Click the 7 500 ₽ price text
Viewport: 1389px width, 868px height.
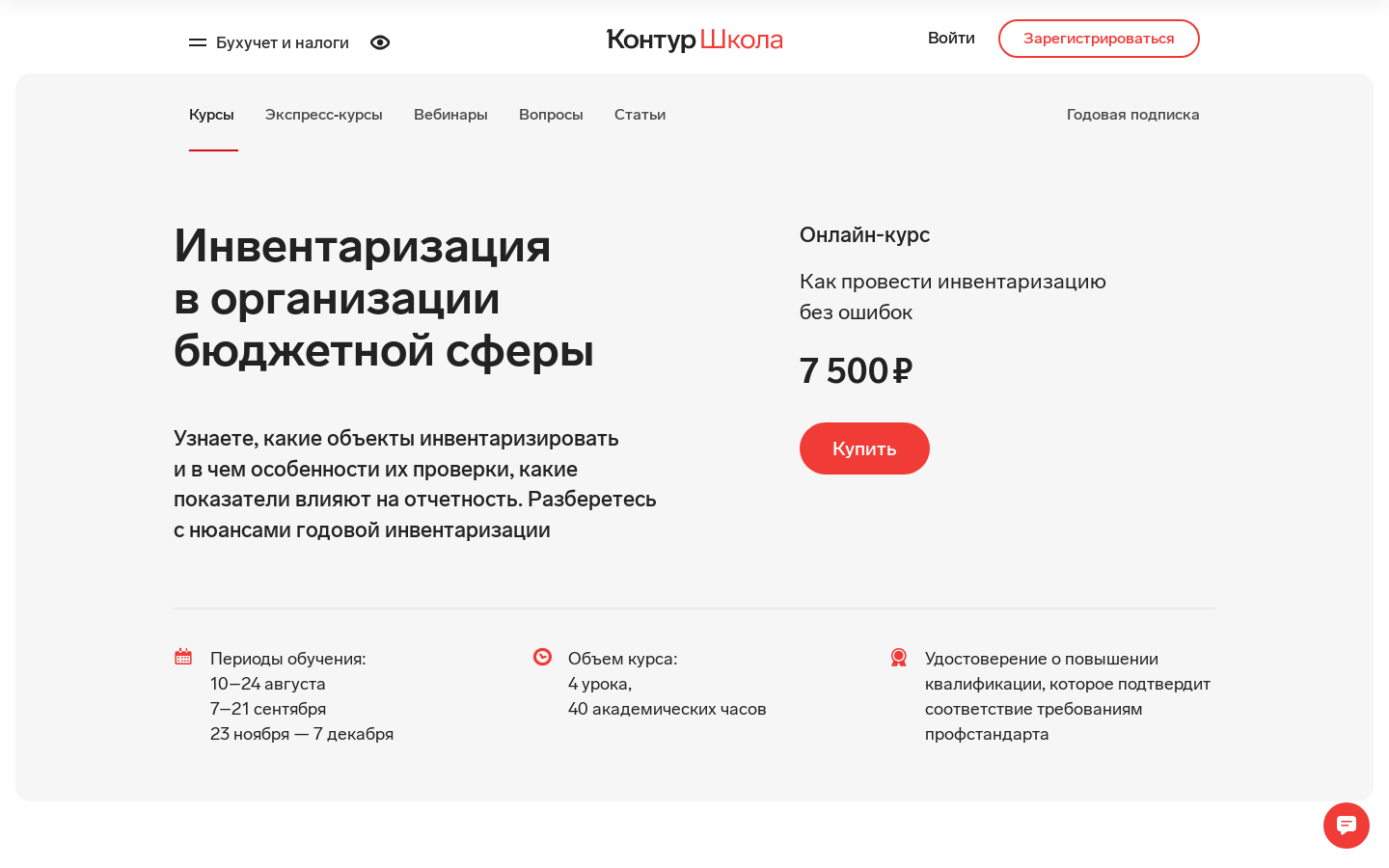pyautogui.click(x=857, y=371)
